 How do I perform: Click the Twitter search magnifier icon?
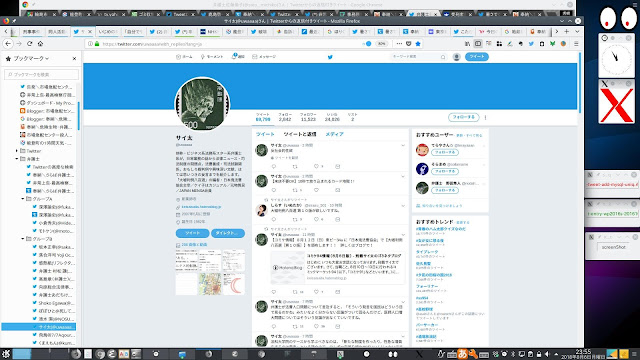coord(443,57)
